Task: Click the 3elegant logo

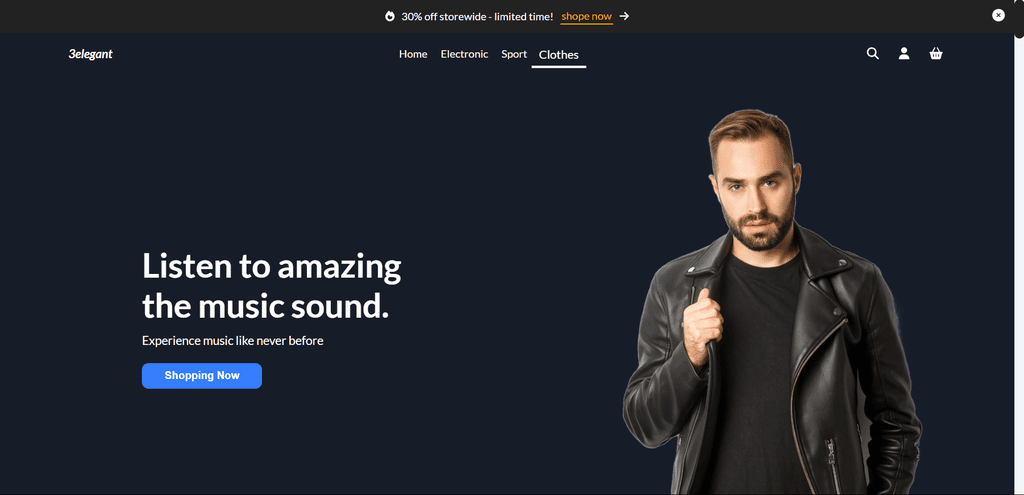Action: tap(91, 54)
